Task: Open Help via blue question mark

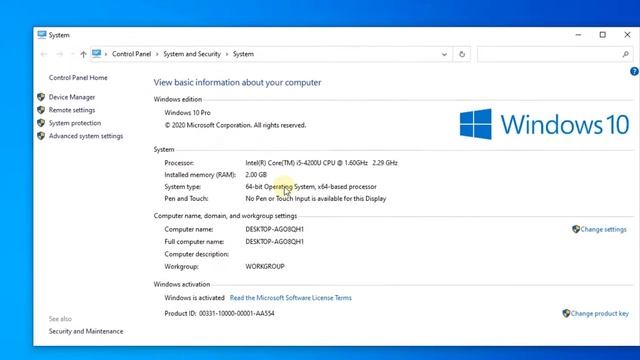Action: (x=634, y=71)
